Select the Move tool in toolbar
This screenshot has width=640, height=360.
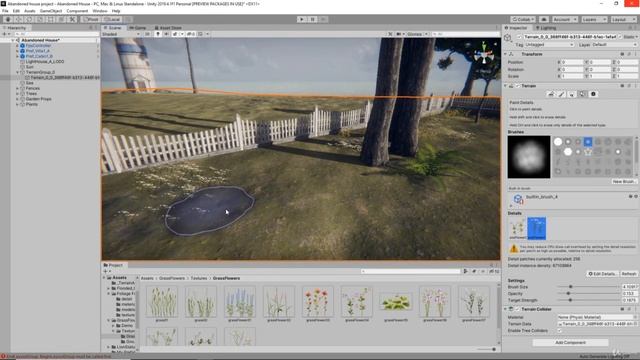pos(18,19)
